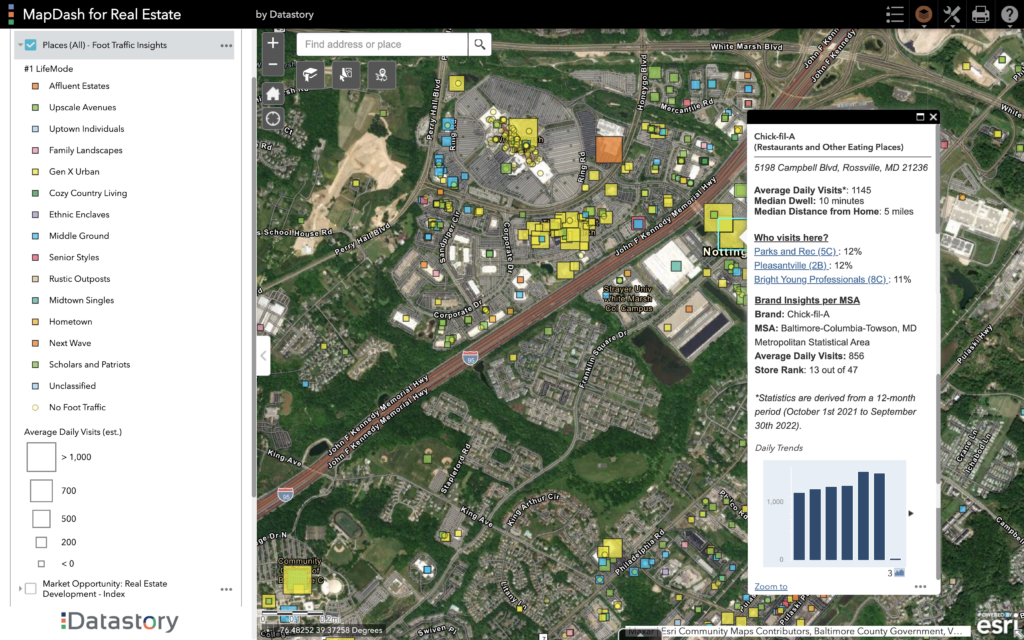Click the Affluent Estates legend swatch
The width and height of the screenshot is (1024, 640).
pyautogui.click(x=36, y=86)
